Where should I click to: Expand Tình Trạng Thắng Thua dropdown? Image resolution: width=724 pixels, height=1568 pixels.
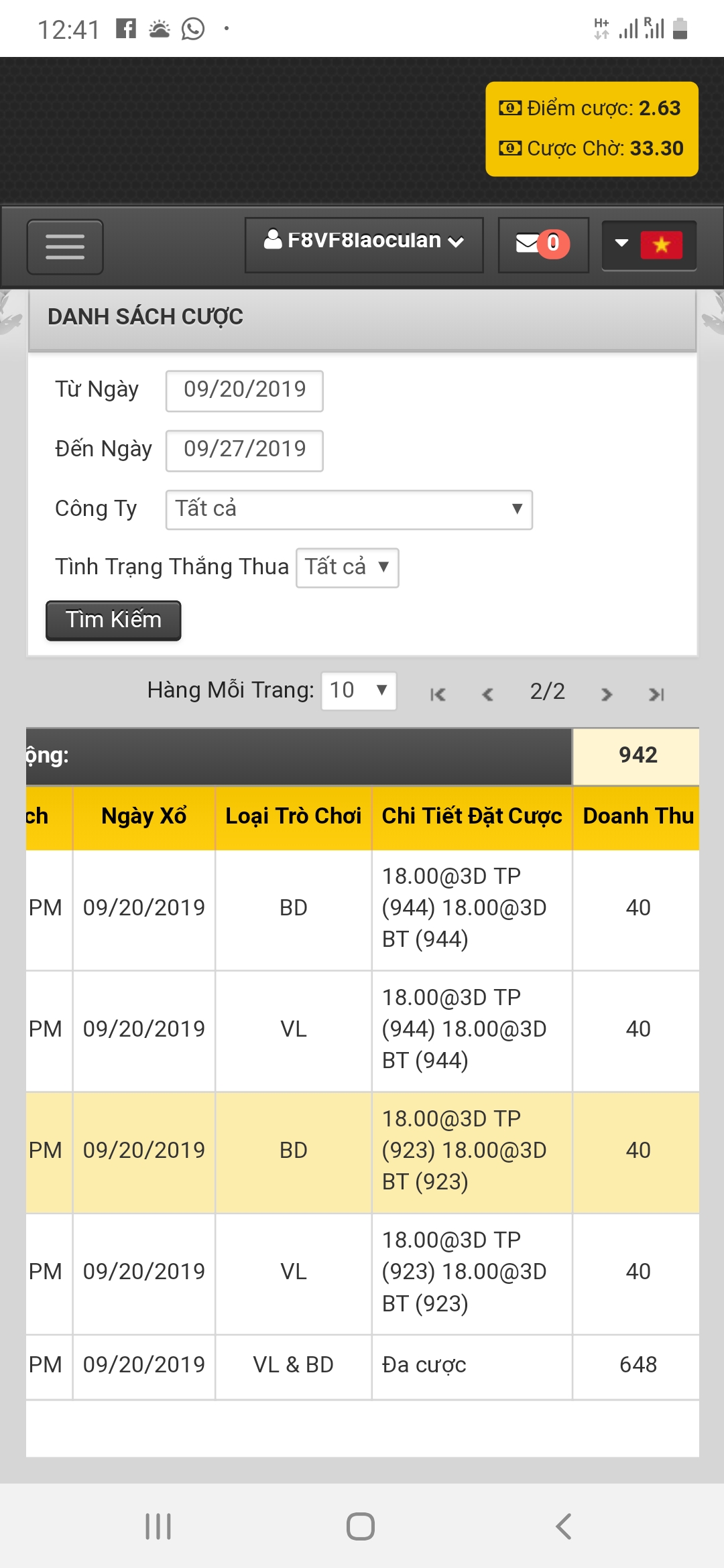click(347, 568)
